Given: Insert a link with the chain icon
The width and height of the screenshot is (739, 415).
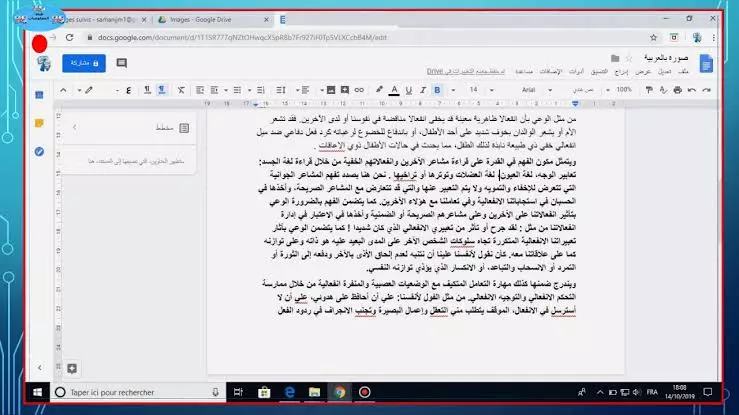Looking at the screenshot, I should point(359,90).
